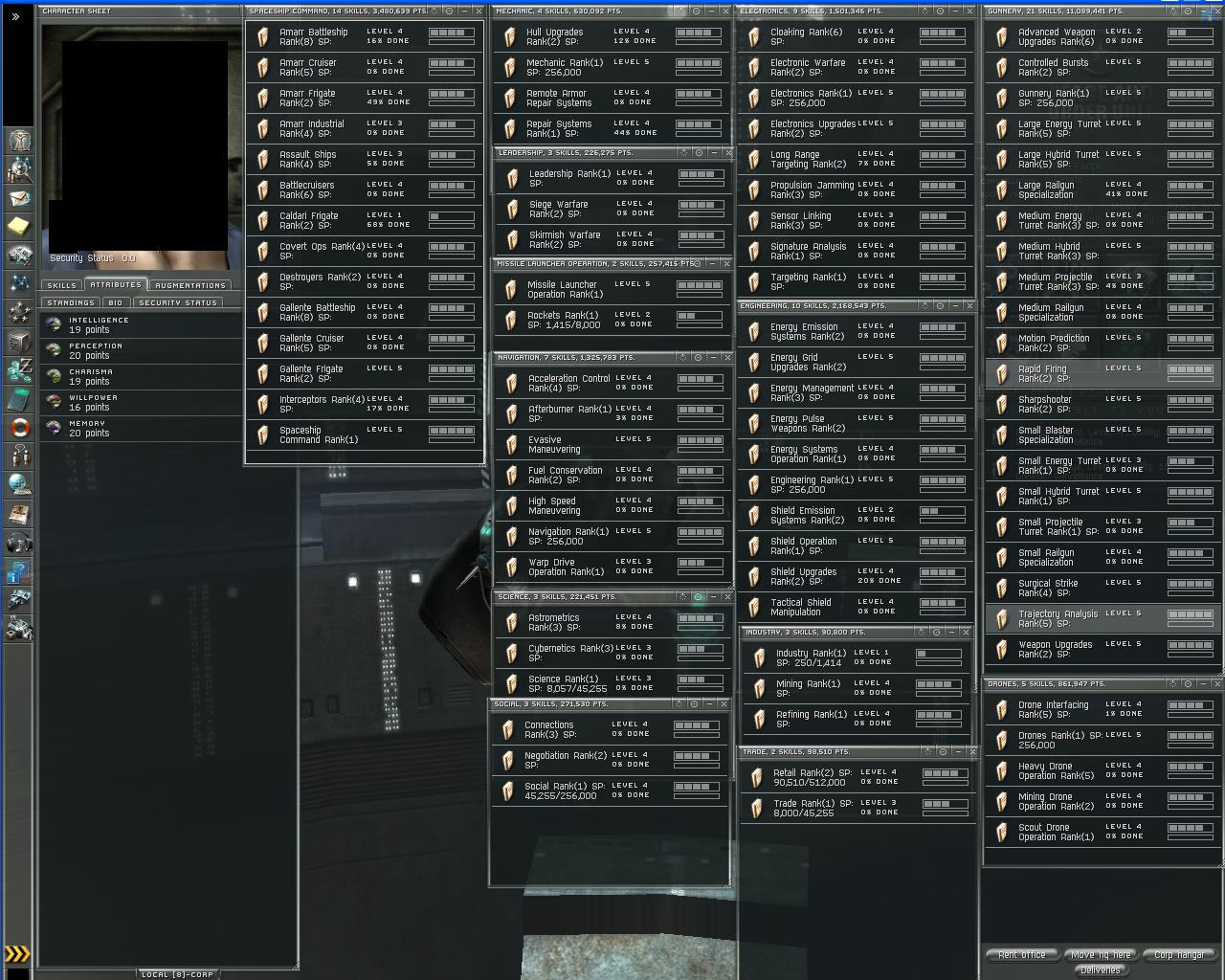The image size is (1225, 980).
Task: Click the yellow double-arrow at the sidebar bottom
Action: point(17,954)
